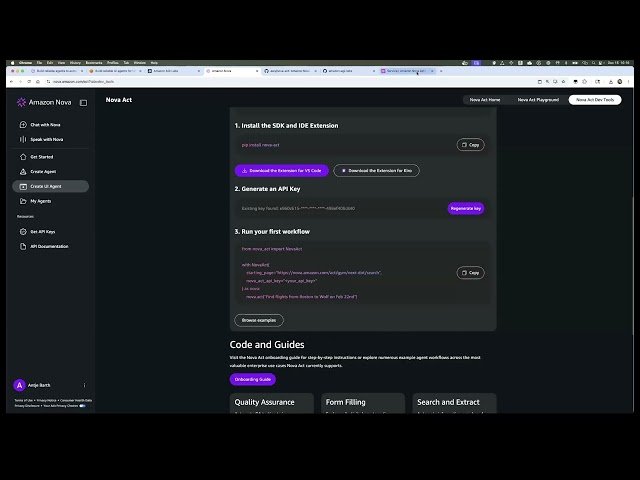Click the Terms of Use footer link

[x=24, y=400]
